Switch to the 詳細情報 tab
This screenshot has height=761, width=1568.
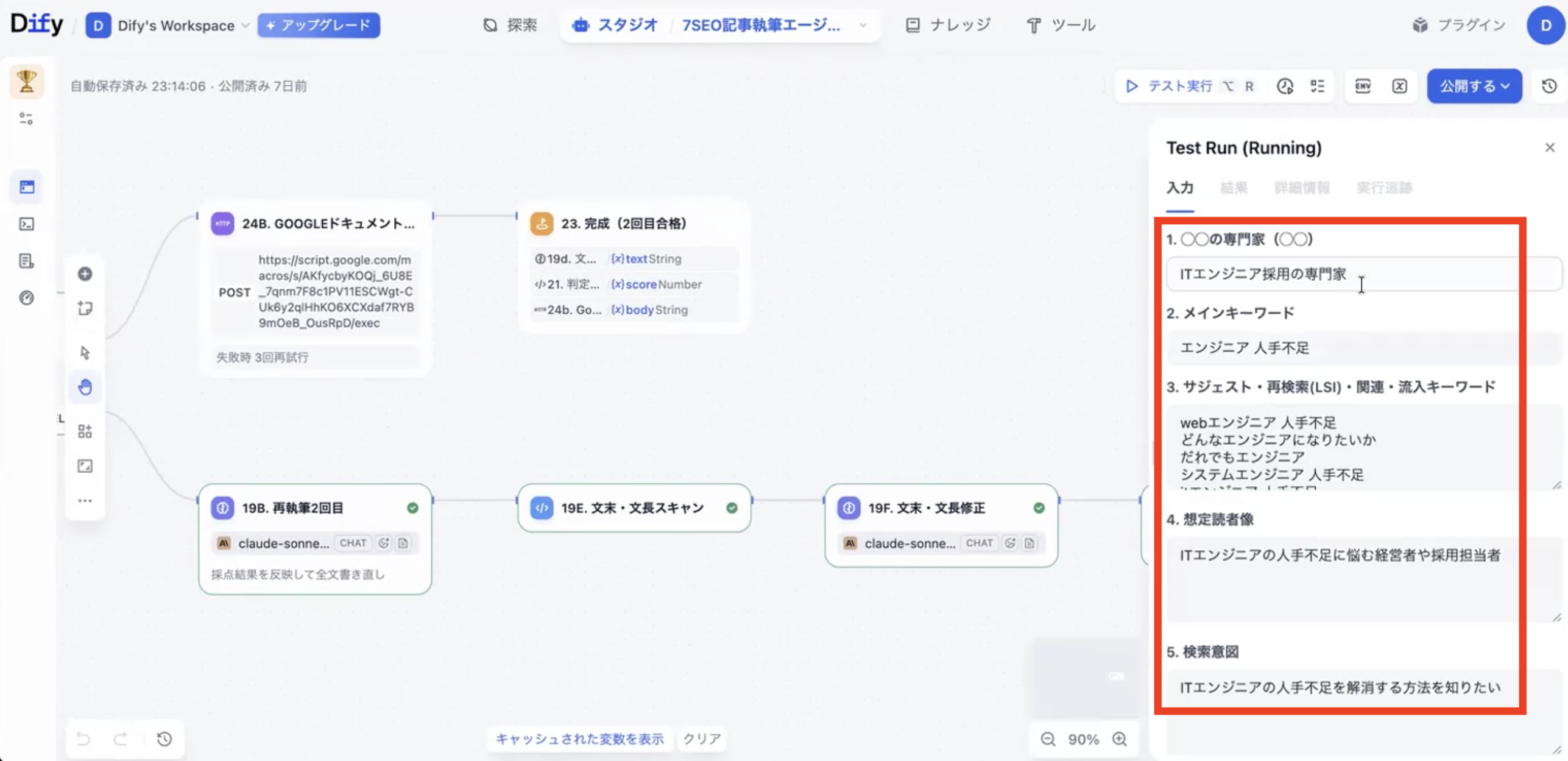click(1302, 187)
